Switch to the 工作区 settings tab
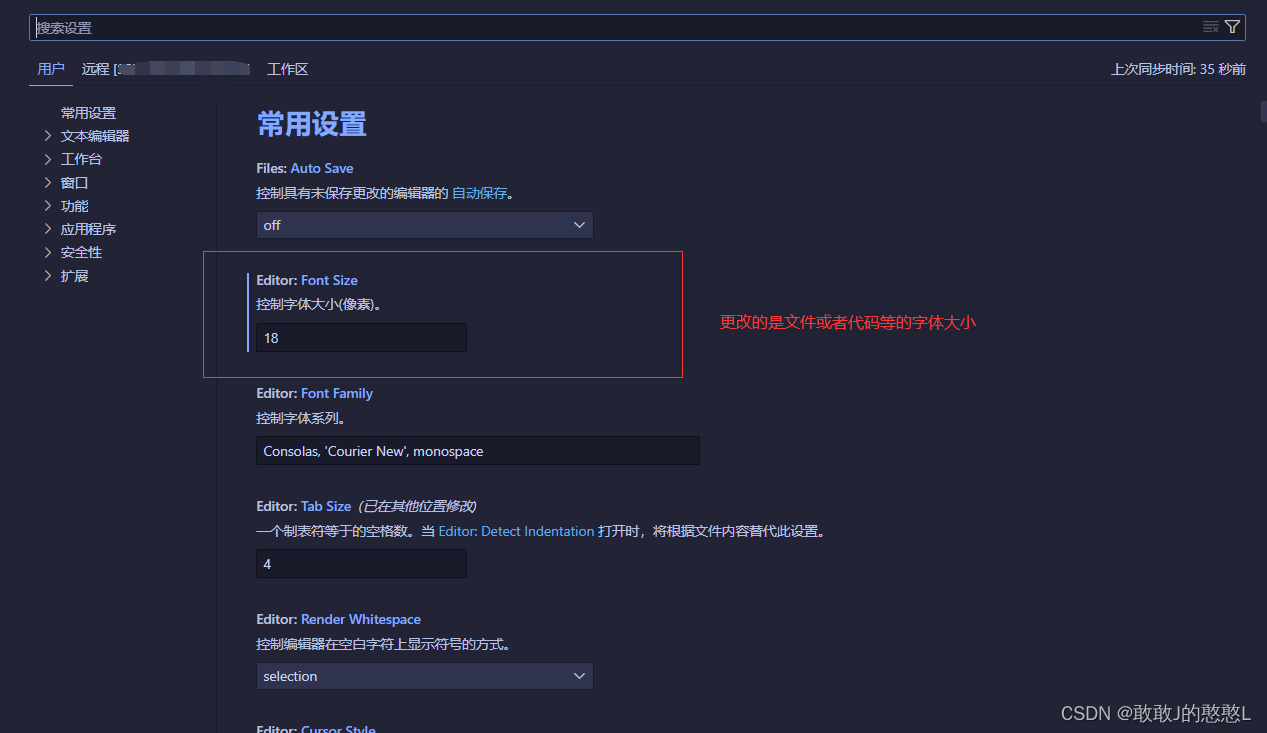The image size is (1267, 733). (287, 68)
